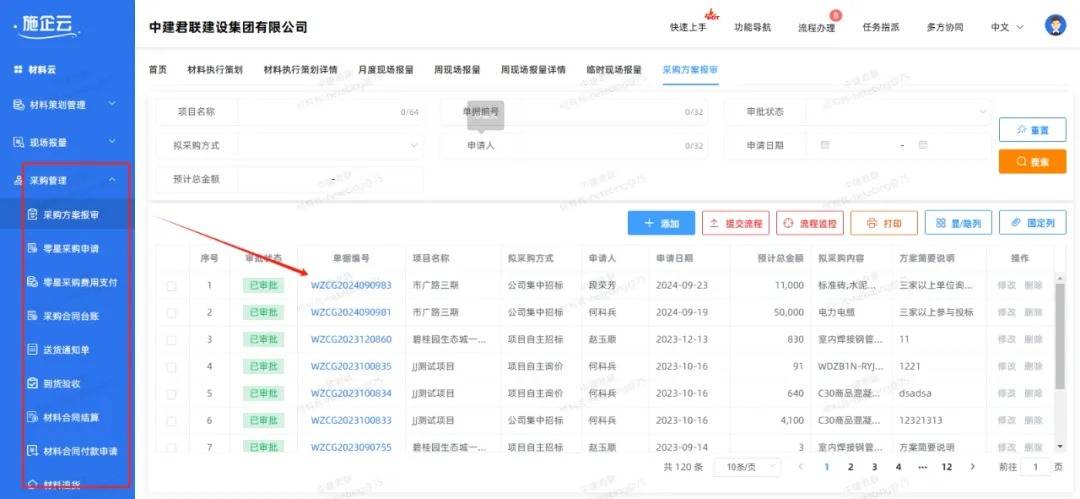Click 修改 in row 1
Viewport: 1080px width, 499px height.
point(1006,285)
